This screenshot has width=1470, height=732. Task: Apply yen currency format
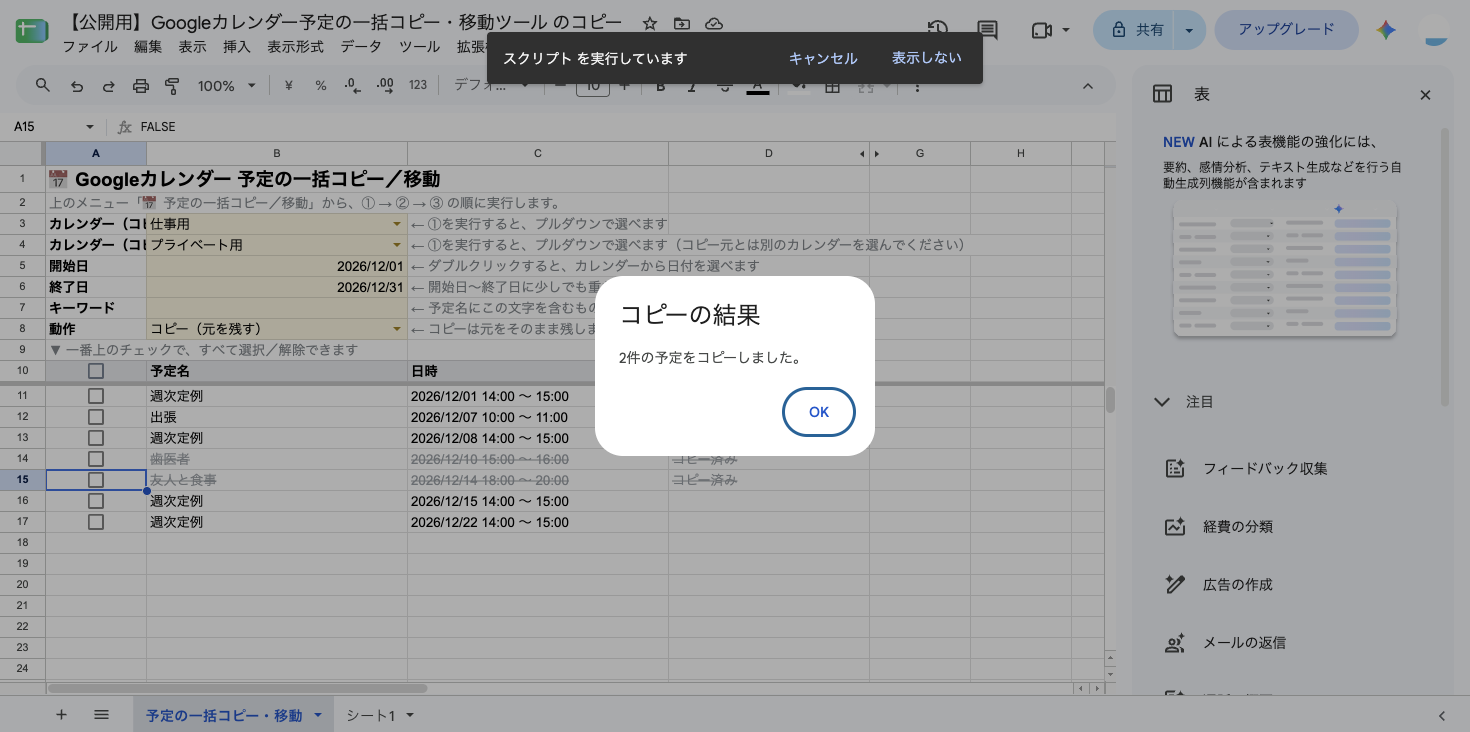pyautogui.click(x=289, y=86)
